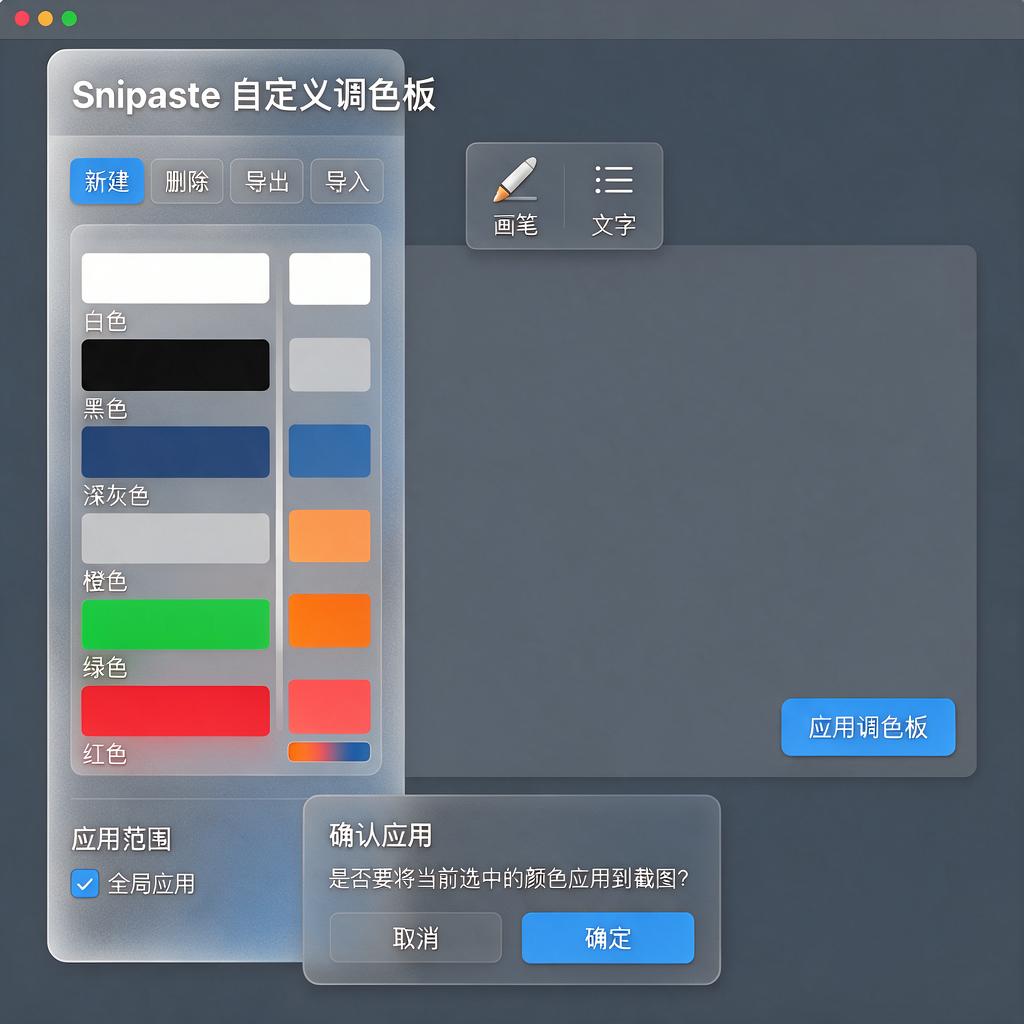Click the 应用范围 section heading

tap(121, 839)
